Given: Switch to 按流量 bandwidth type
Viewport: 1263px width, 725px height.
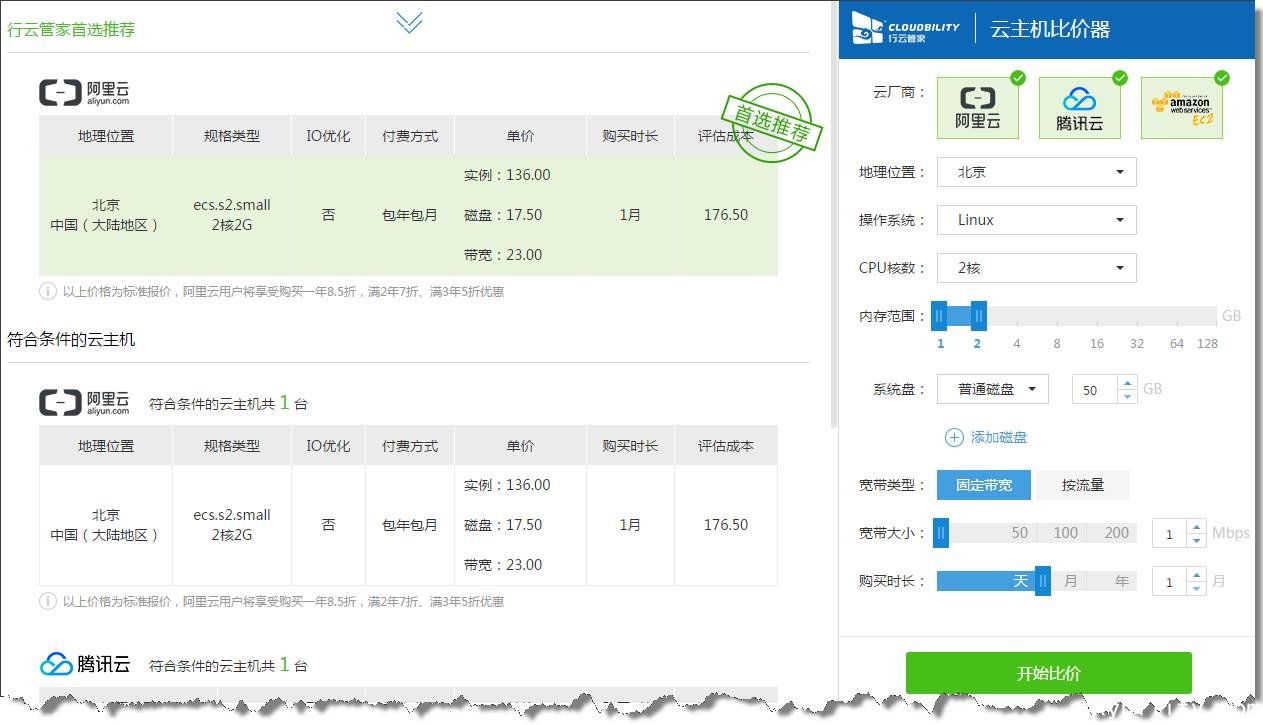Looking at the screenshot, I should click(x=1083, y=485).
